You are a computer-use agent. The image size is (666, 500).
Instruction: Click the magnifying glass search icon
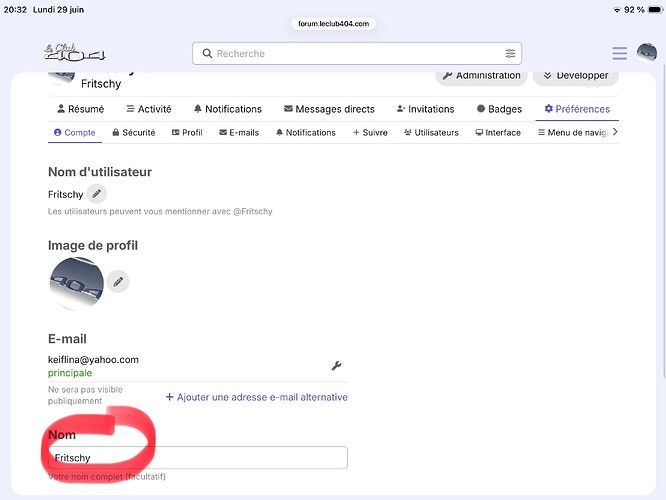207,54
